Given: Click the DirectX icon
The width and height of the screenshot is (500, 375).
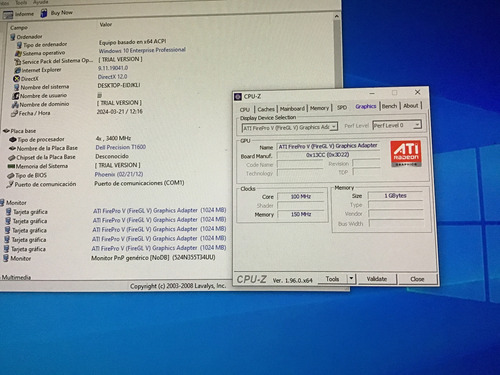Looking at the screenshot, I should click(x=16, y=79).
